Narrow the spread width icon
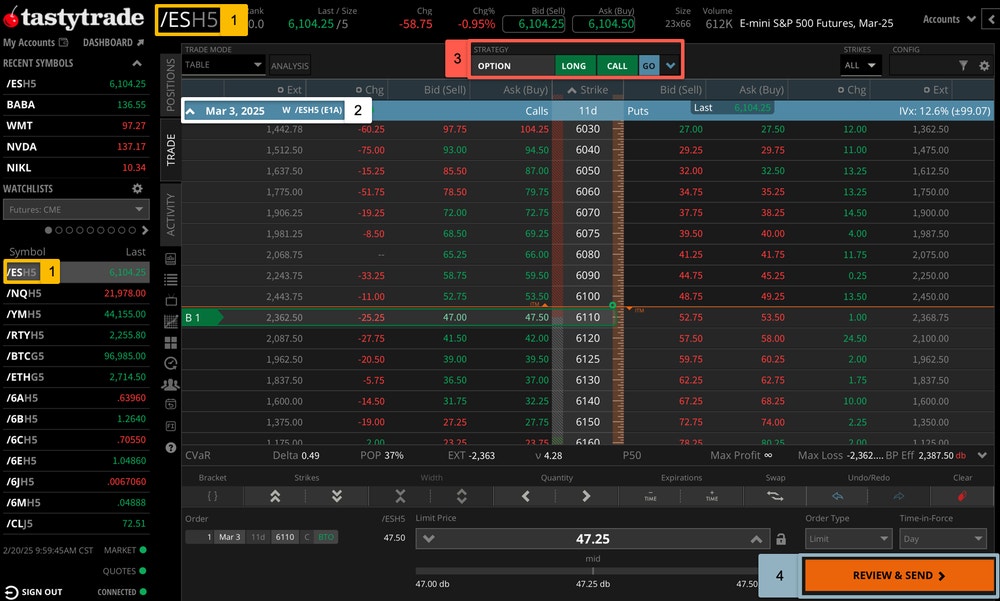 tap(400, 496)
